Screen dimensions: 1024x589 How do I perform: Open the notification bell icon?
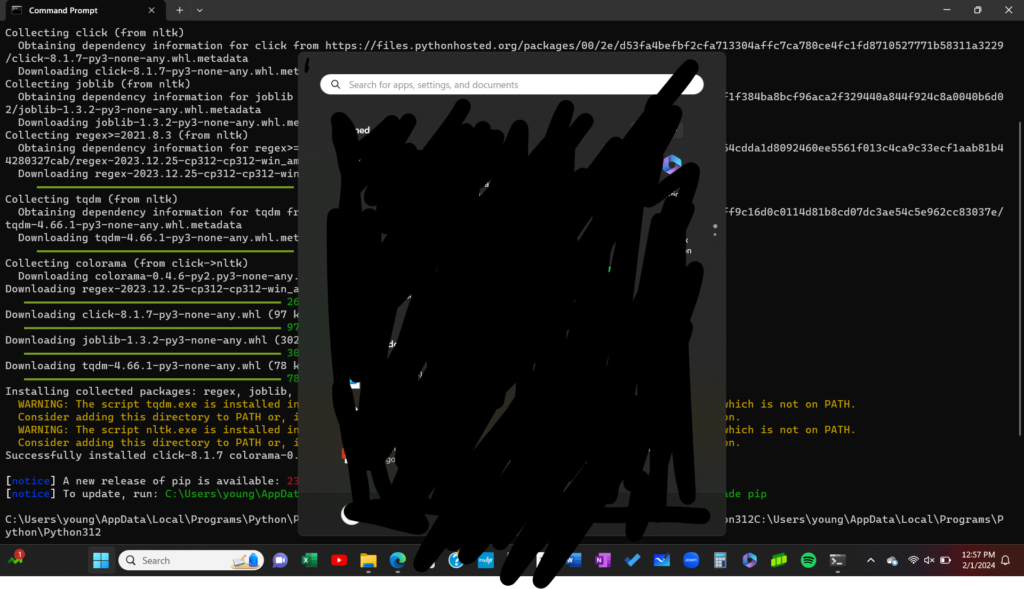[x=1005, y=560]
